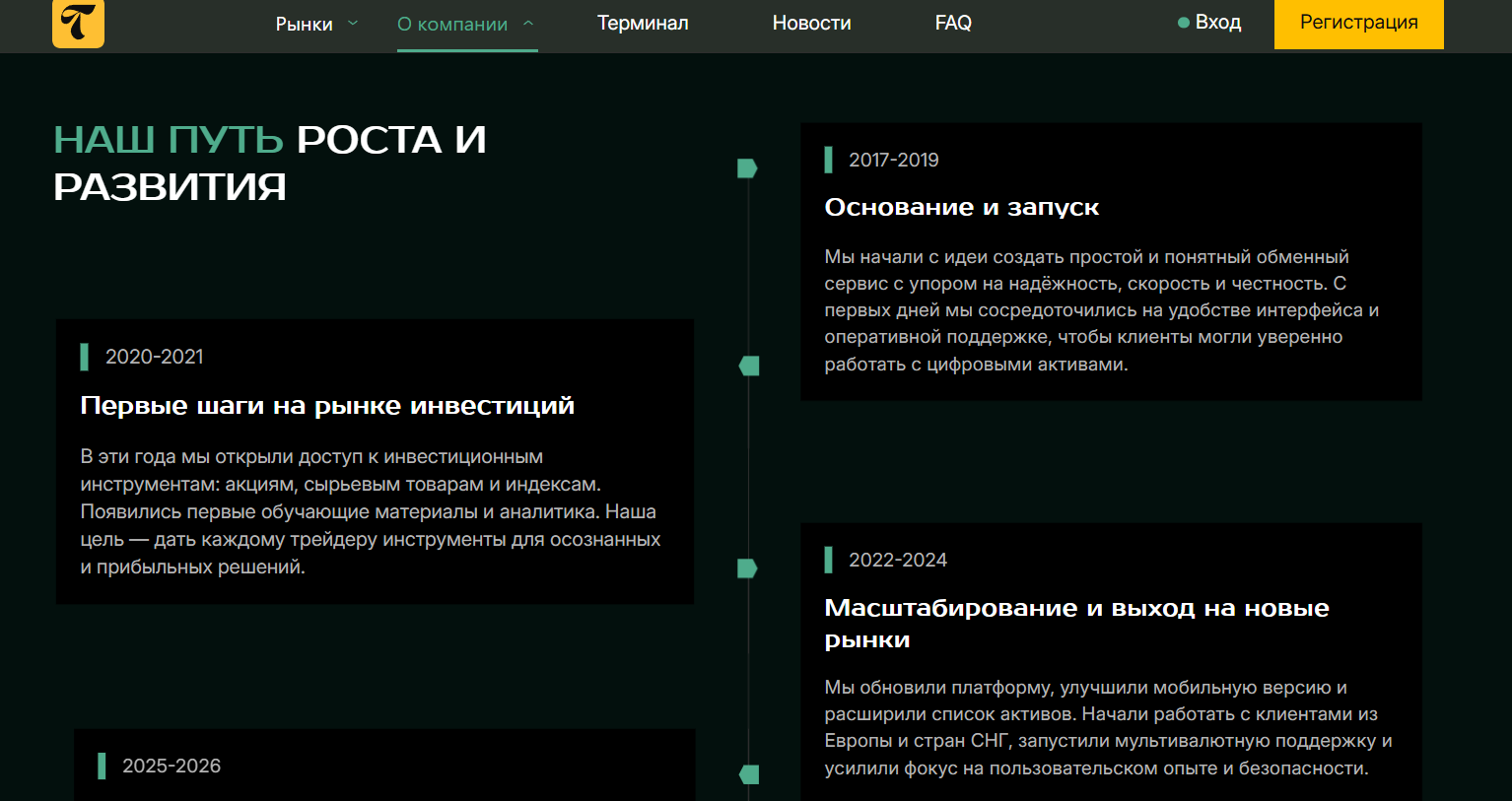Click the 2025-2026 card label

click(x=171, y=766)
